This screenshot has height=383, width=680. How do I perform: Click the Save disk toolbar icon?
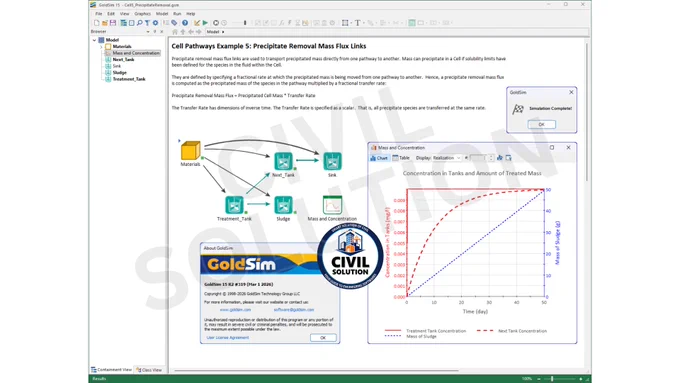point(113,23)
